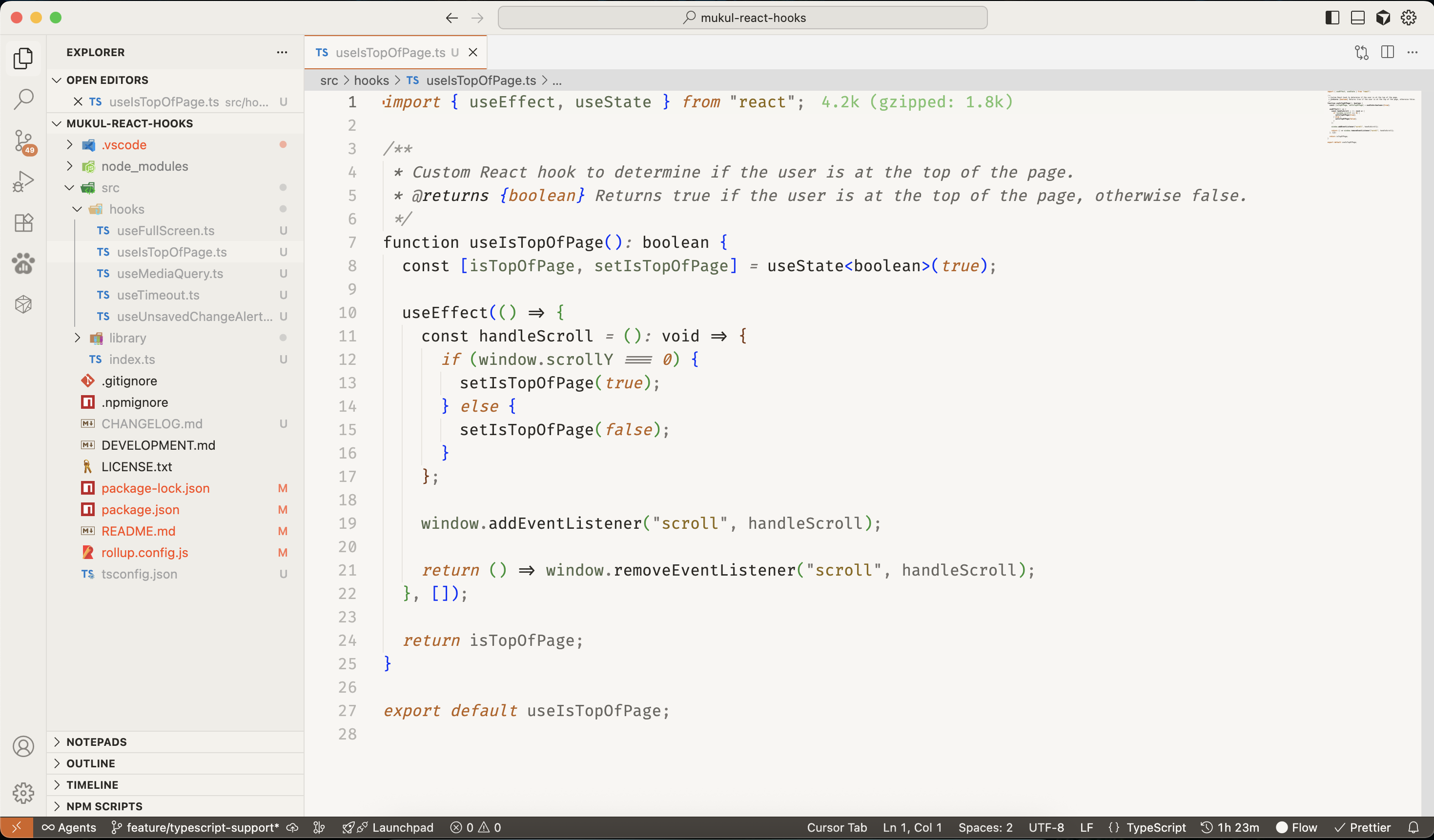Expand the .vscode folder
This screenshot has height=840, width=1434.
175,145
